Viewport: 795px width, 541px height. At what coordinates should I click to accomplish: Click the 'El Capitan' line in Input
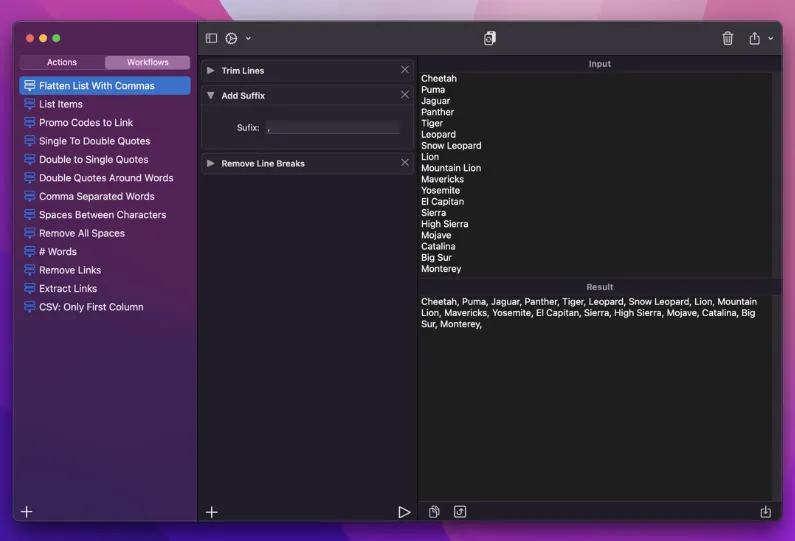tap(442, 201)
